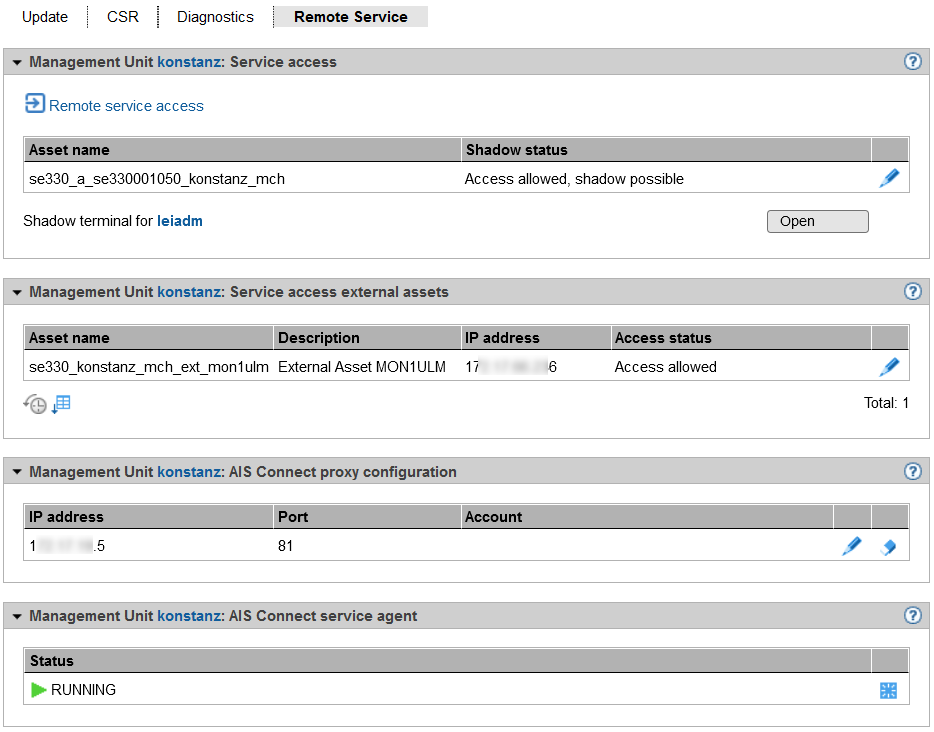The width and height of the screenshot is (934, 732).
Task: Open help for AIS Connect proxy configuration
Action: [912, 472]
